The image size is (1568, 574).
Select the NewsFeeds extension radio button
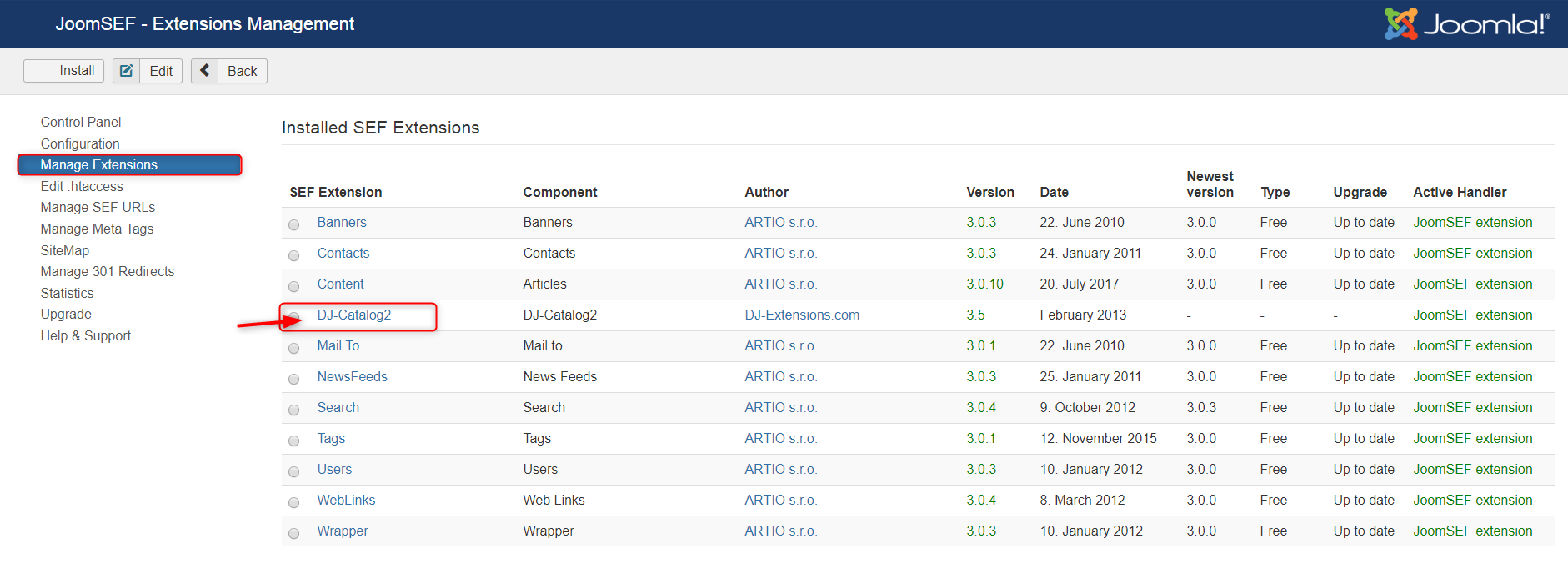pos(294,379)
